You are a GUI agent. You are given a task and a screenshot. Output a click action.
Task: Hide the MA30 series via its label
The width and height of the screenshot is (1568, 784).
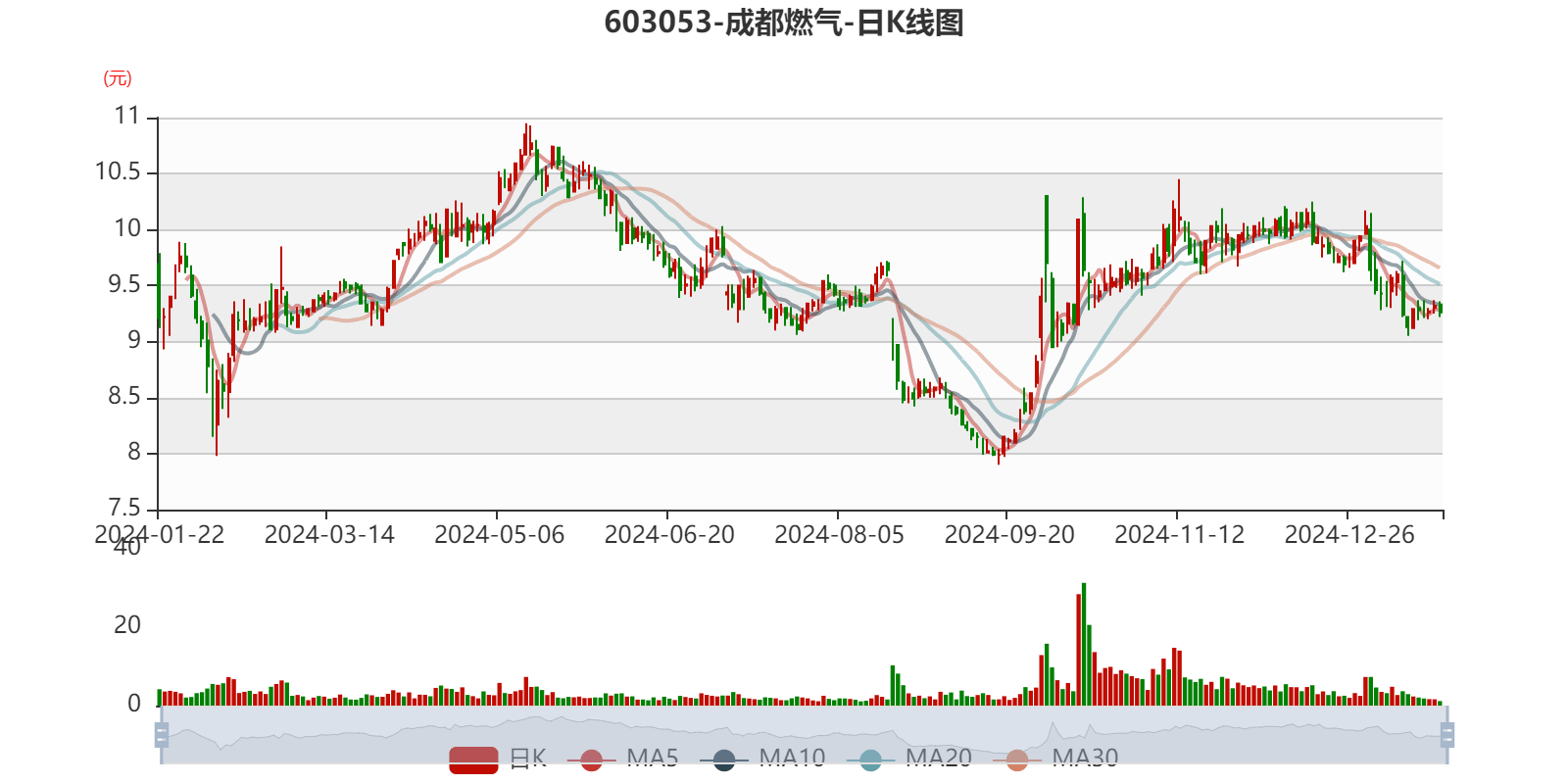point(1085,758)
